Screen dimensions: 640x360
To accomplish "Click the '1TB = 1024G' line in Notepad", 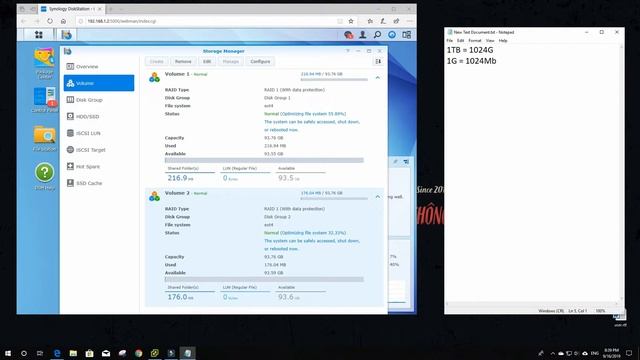I will point(470,50).
